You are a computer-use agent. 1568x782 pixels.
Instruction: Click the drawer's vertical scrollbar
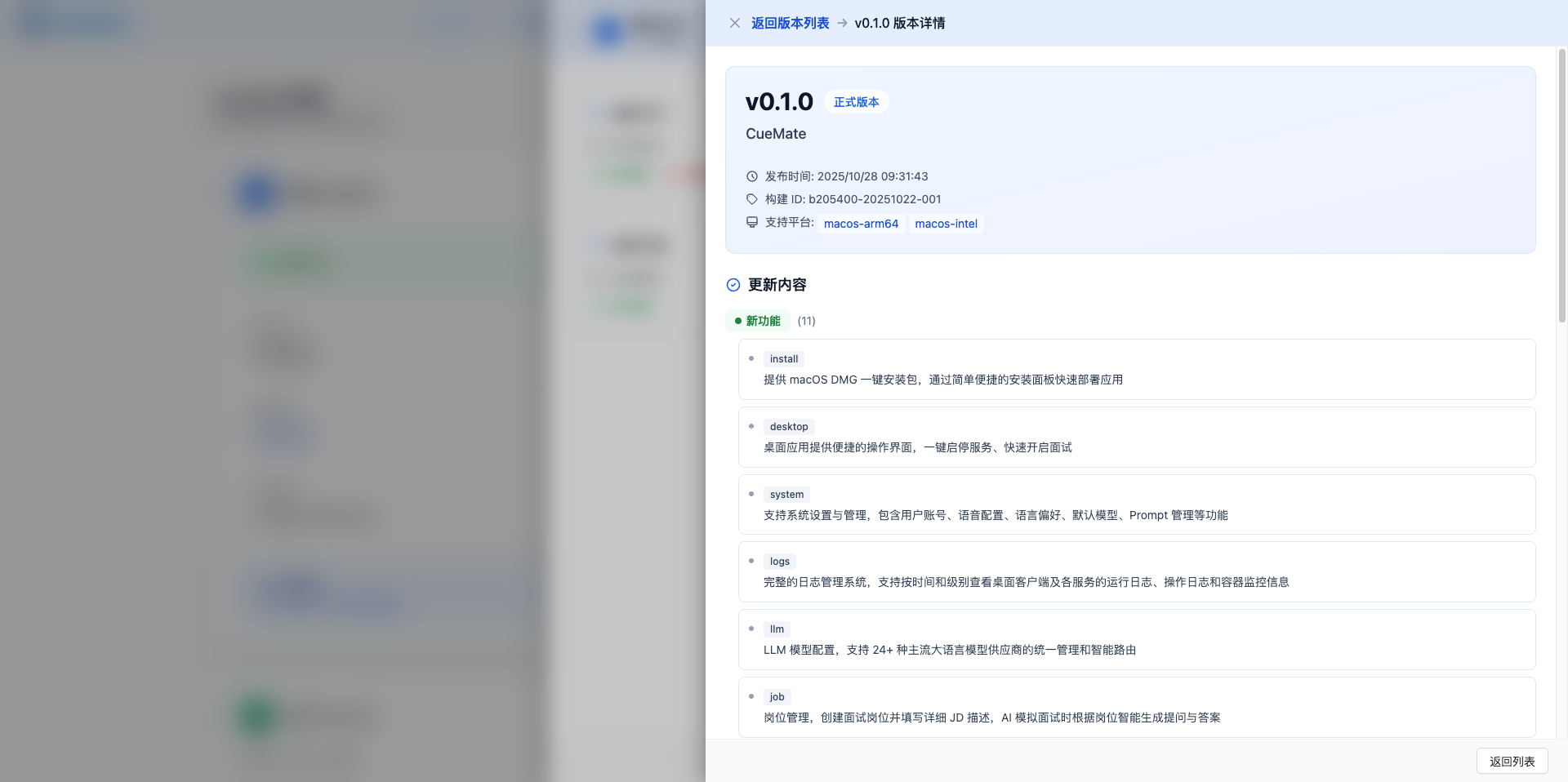(x=1561, y=186)
